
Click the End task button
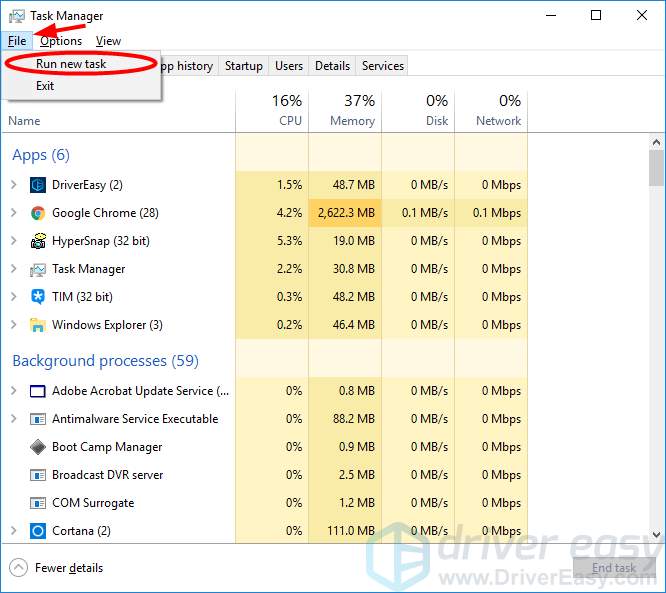click(x=614, y=568)
